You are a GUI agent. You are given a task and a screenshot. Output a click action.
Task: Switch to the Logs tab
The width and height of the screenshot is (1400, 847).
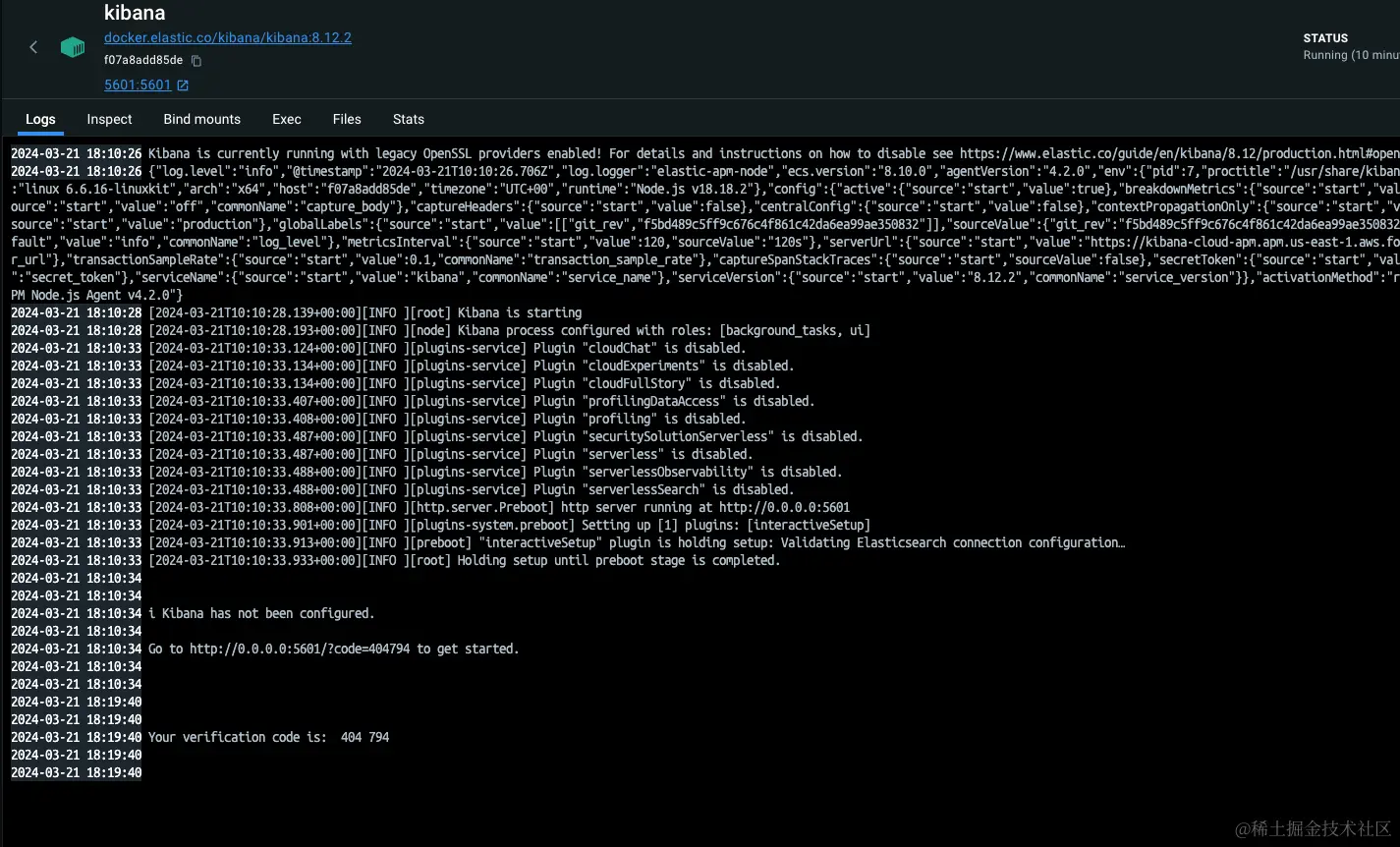40,119
